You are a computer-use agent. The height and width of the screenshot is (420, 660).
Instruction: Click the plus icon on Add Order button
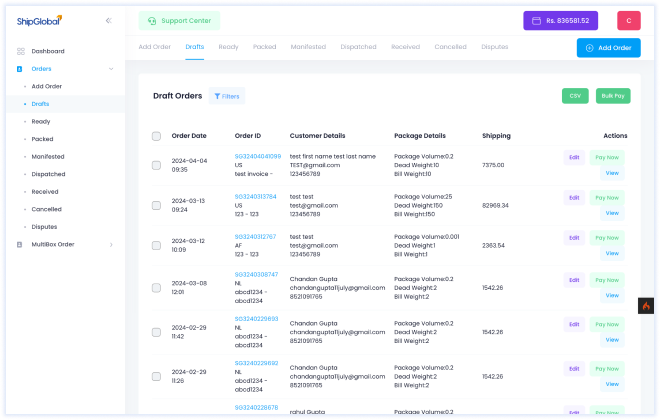point(589,48)
